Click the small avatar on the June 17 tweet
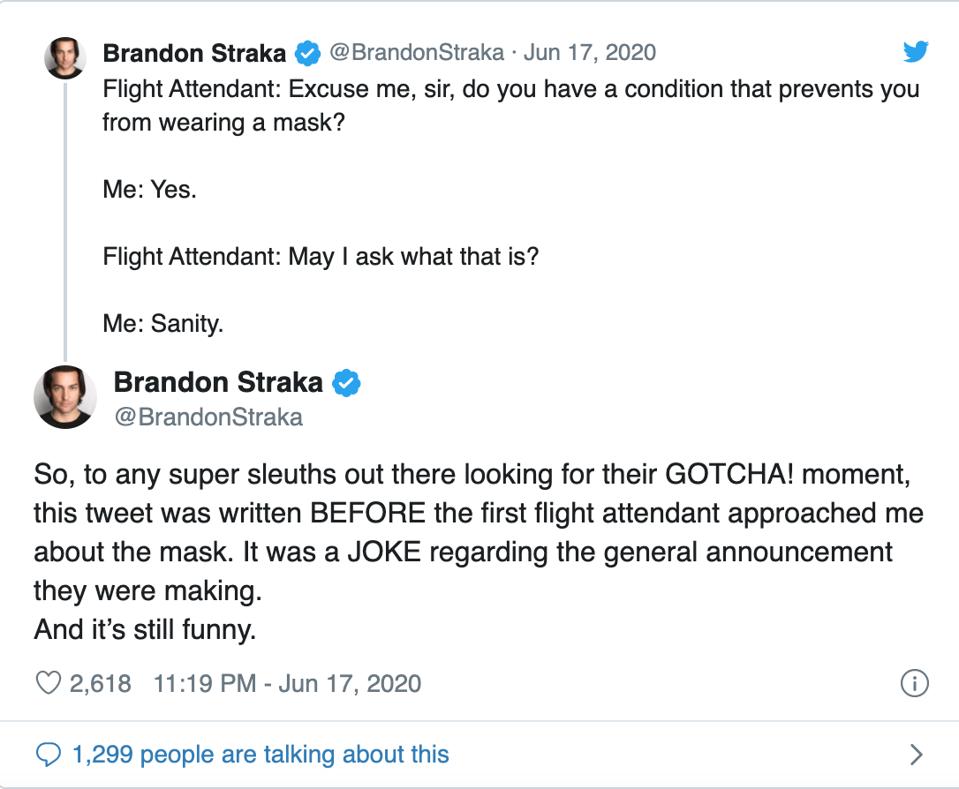The image size is (959, 789). tap(63, 56)
